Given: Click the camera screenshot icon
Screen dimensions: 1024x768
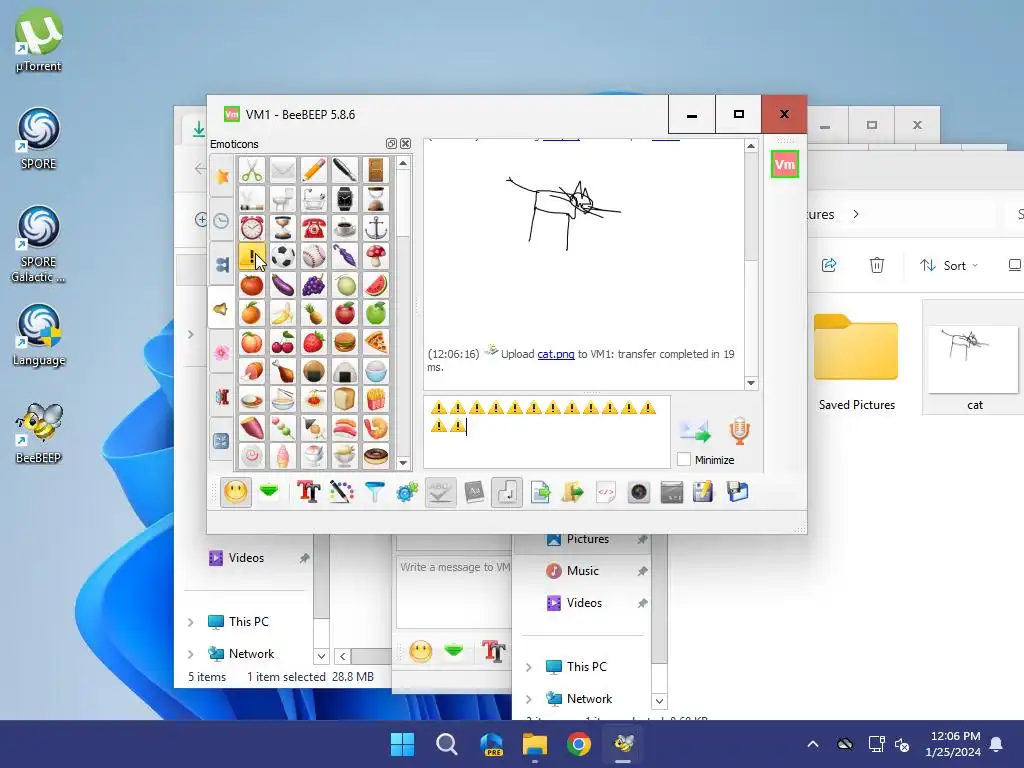Looking at the screenshot, I should point(639,492).
